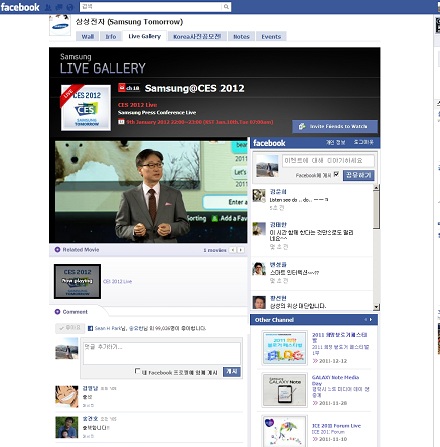This screenshot has width=440, height=447.
Task: Open the ICE 2011 Forum Live link
Action: [336, 426]
